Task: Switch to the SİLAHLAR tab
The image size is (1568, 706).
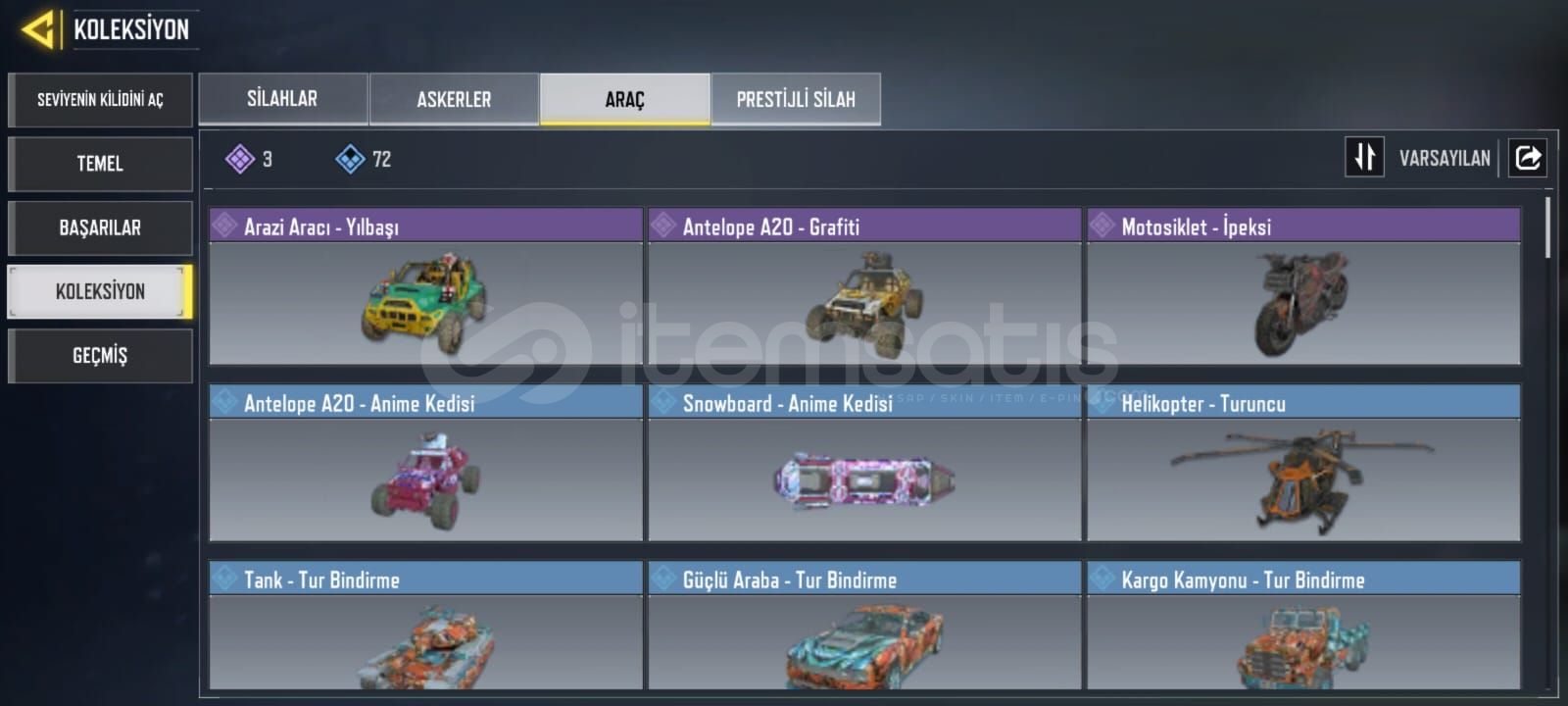Action: [283, 99]
